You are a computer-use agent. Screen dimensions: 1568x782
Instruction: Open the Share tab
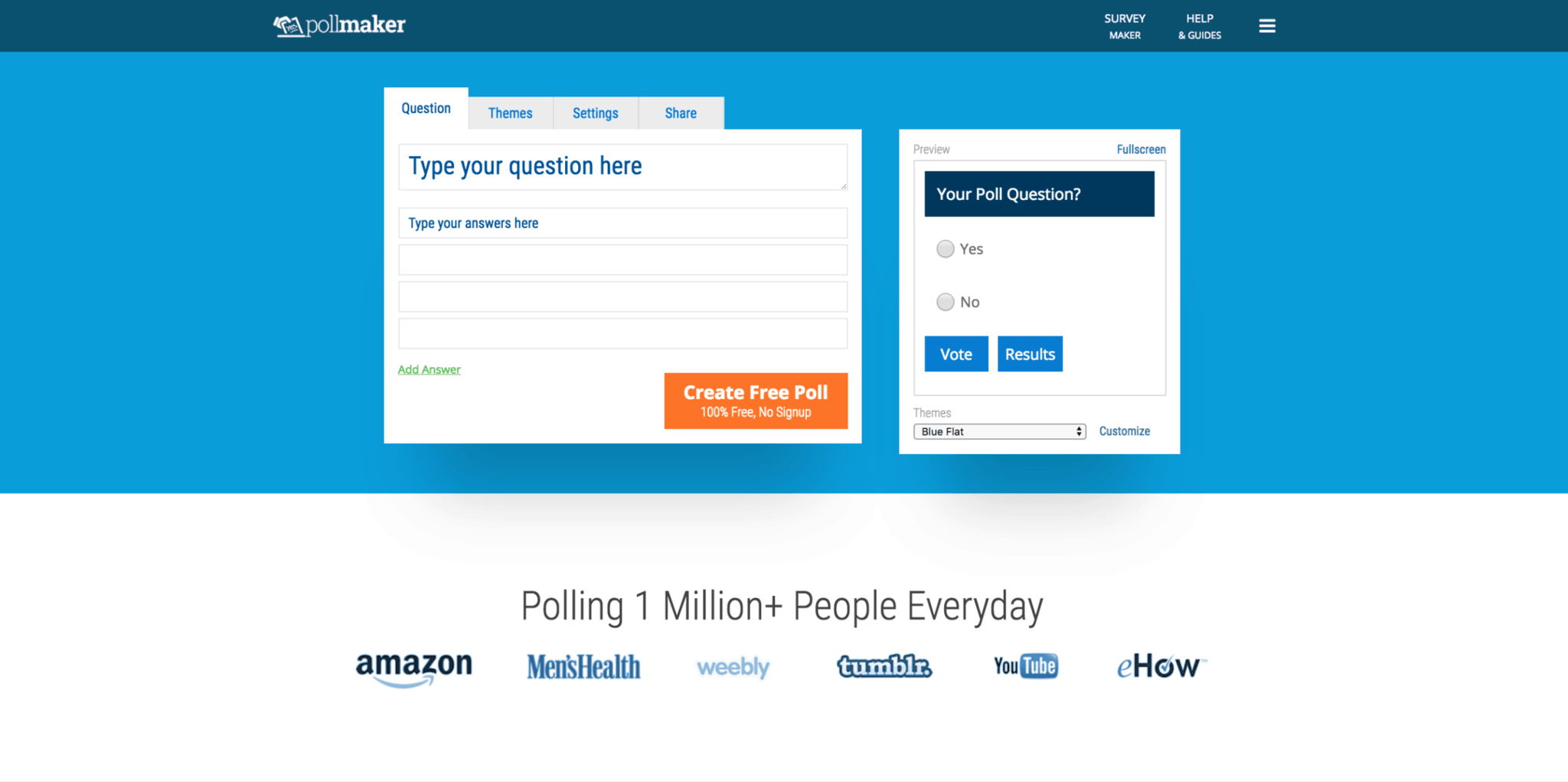coord(681,113)
